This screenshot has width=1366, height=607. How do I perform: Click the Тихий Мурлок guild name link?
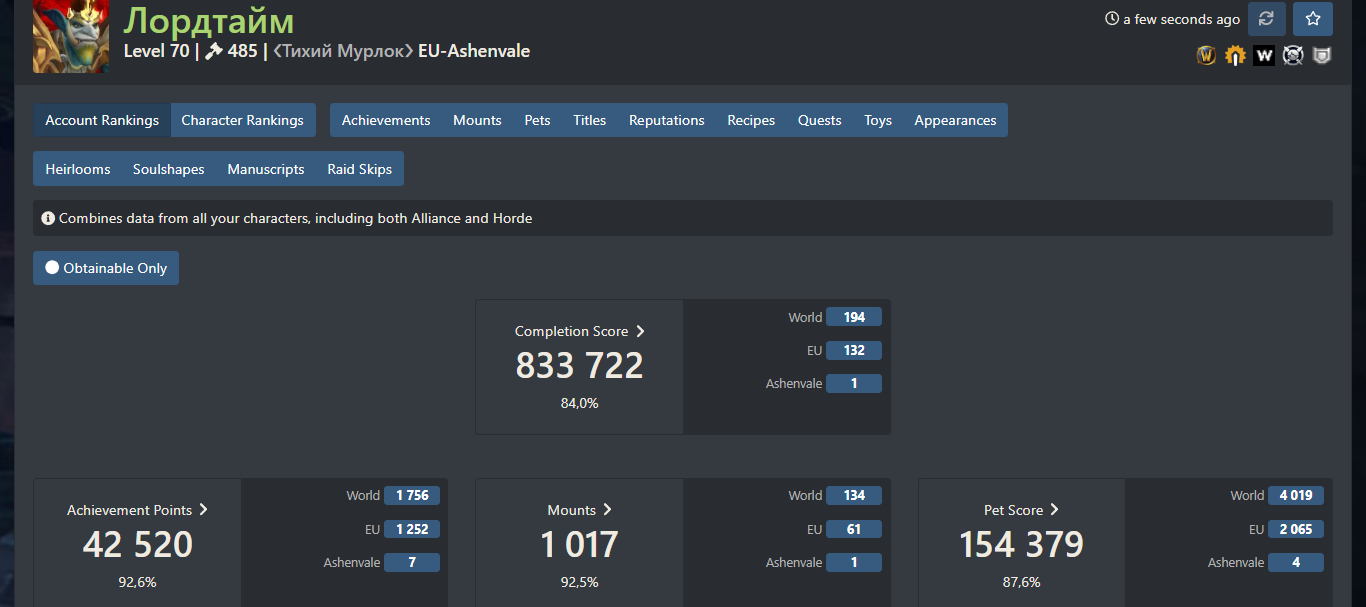point(343,51)
